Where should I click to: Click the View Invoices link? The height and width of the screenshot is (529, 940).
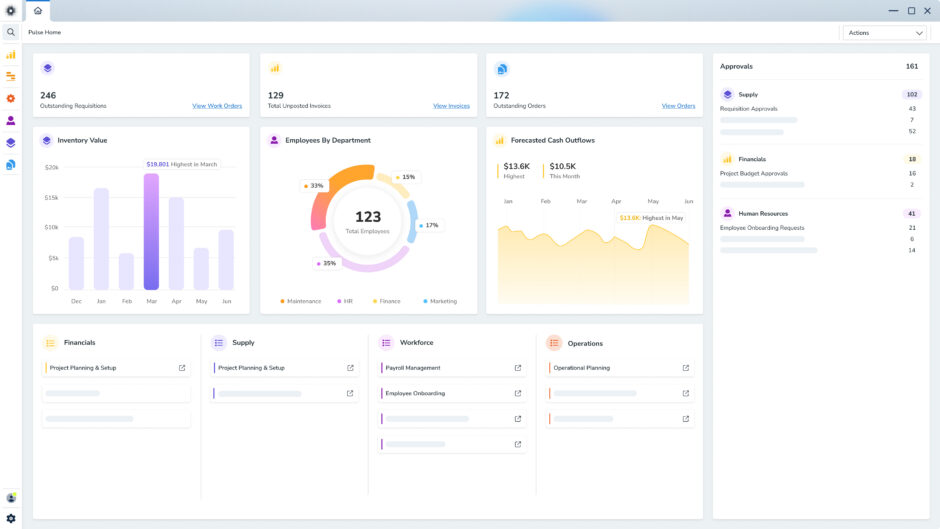click(451, 106)
